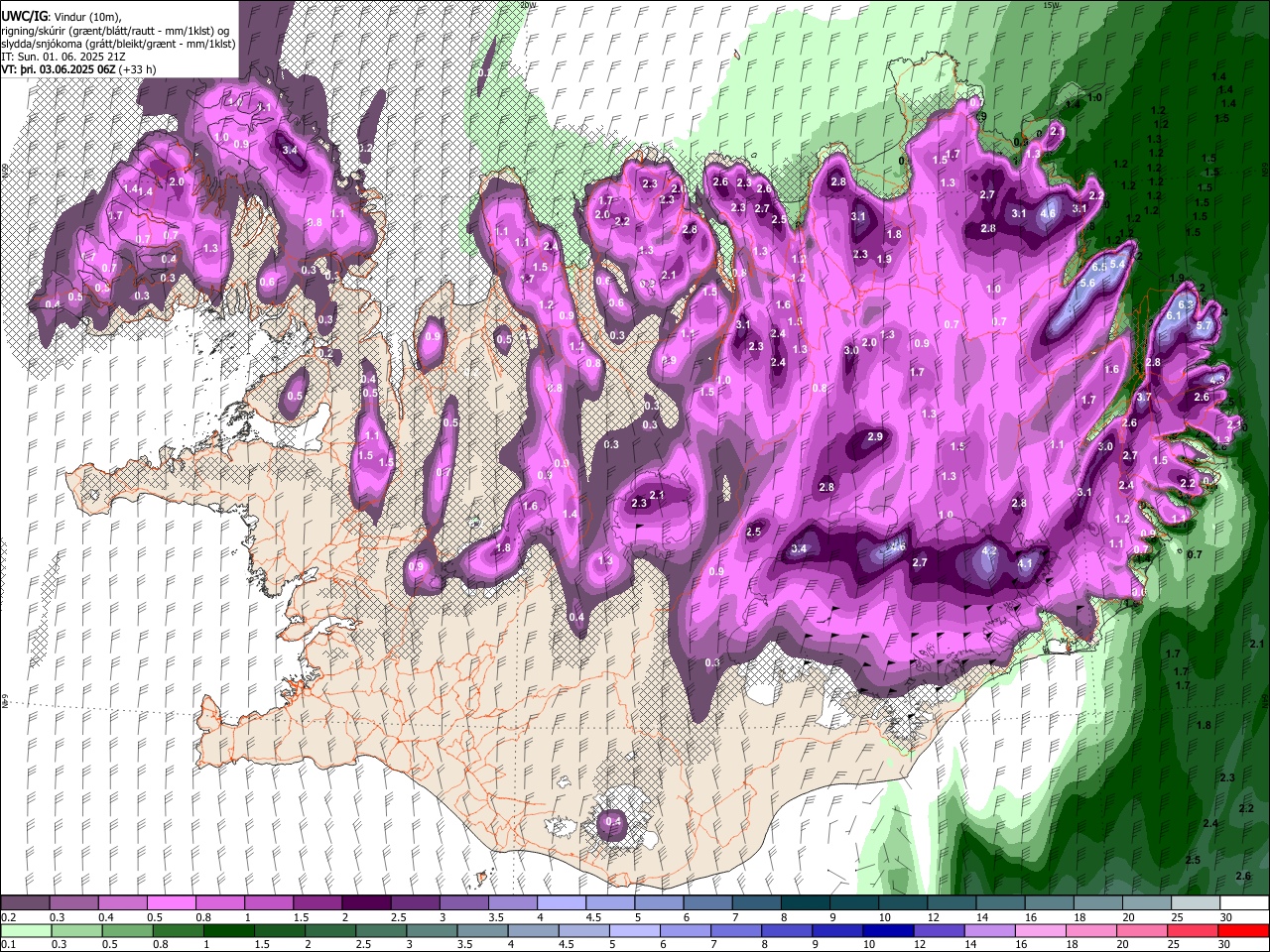The width and height of the screenshot is (1270, 952).
Task: Click the '0.1' label on the rain scale
Action: pos(8,944)
